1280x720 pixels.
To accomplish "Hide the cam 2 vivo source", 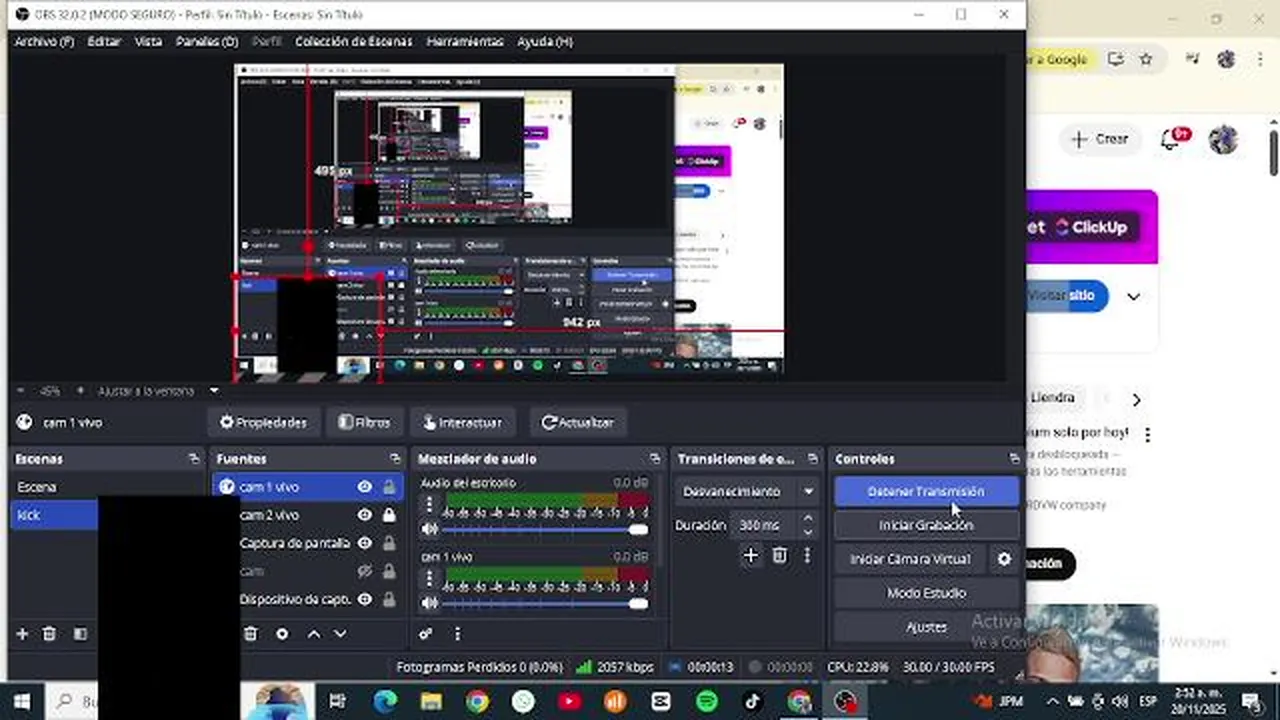I will click(x=365, y=515).
